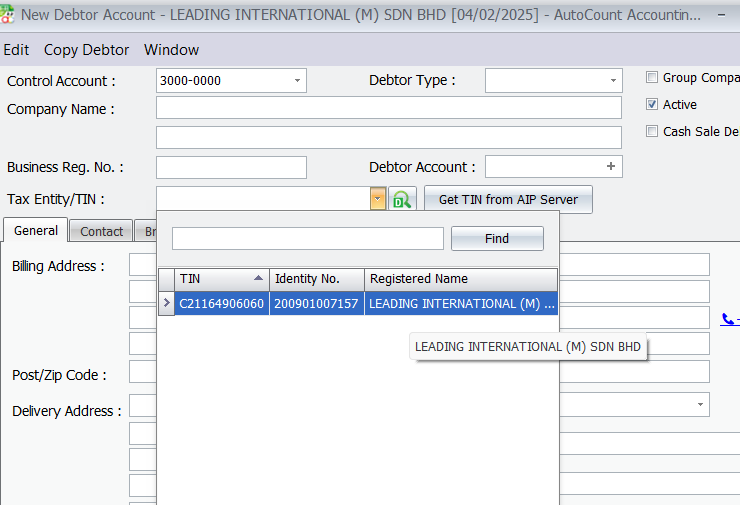
Task: Enable the Cash Sale Debtor checkbox
Action: coord(652,131)
